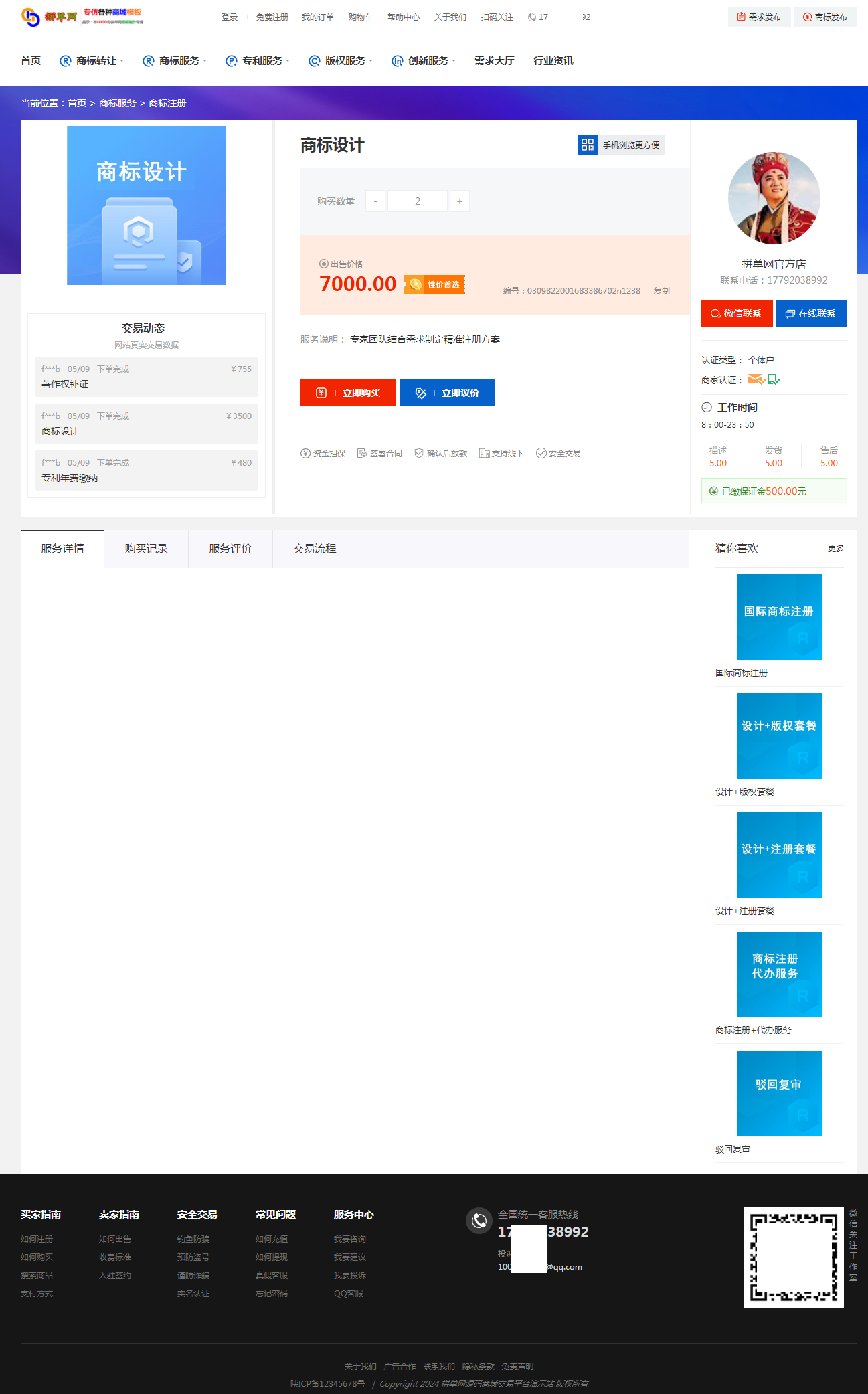Decrease purchase quantity with minus button
Viewport: 868px width, 1394px height.
pyautogui.click(x=375, y=201)
